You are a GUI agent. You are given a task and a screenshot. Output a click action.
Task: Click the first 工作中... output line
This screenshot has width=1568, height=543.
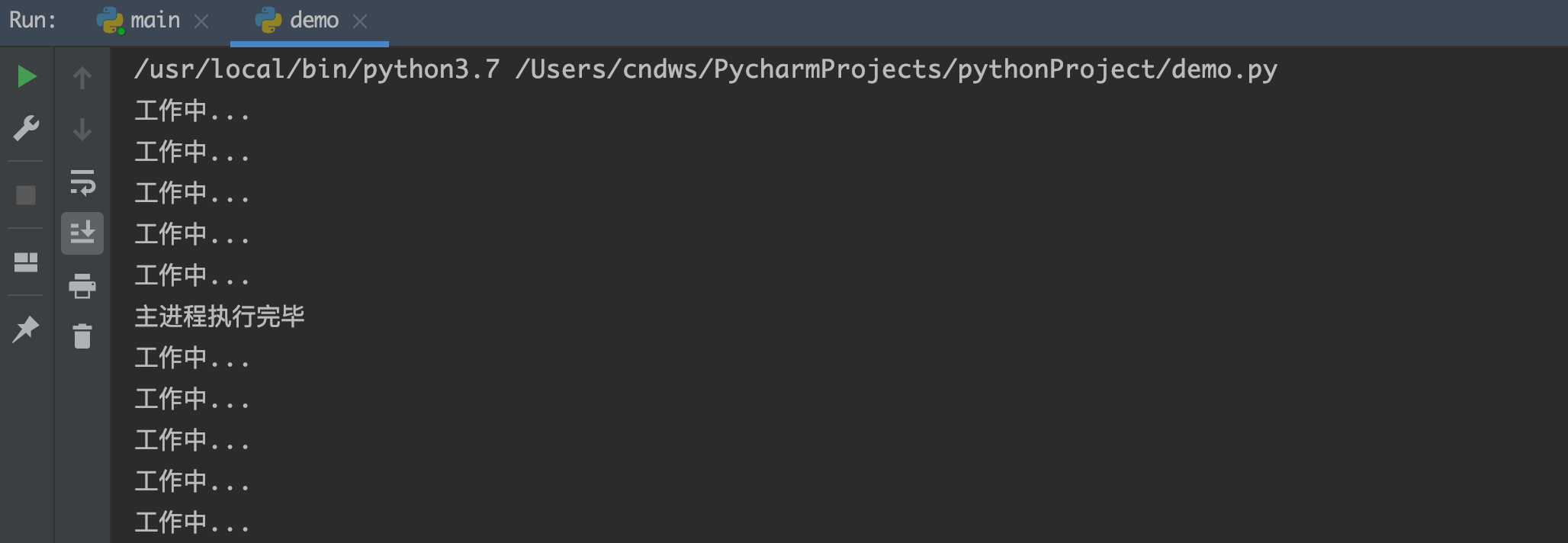[x=192, y=111]
